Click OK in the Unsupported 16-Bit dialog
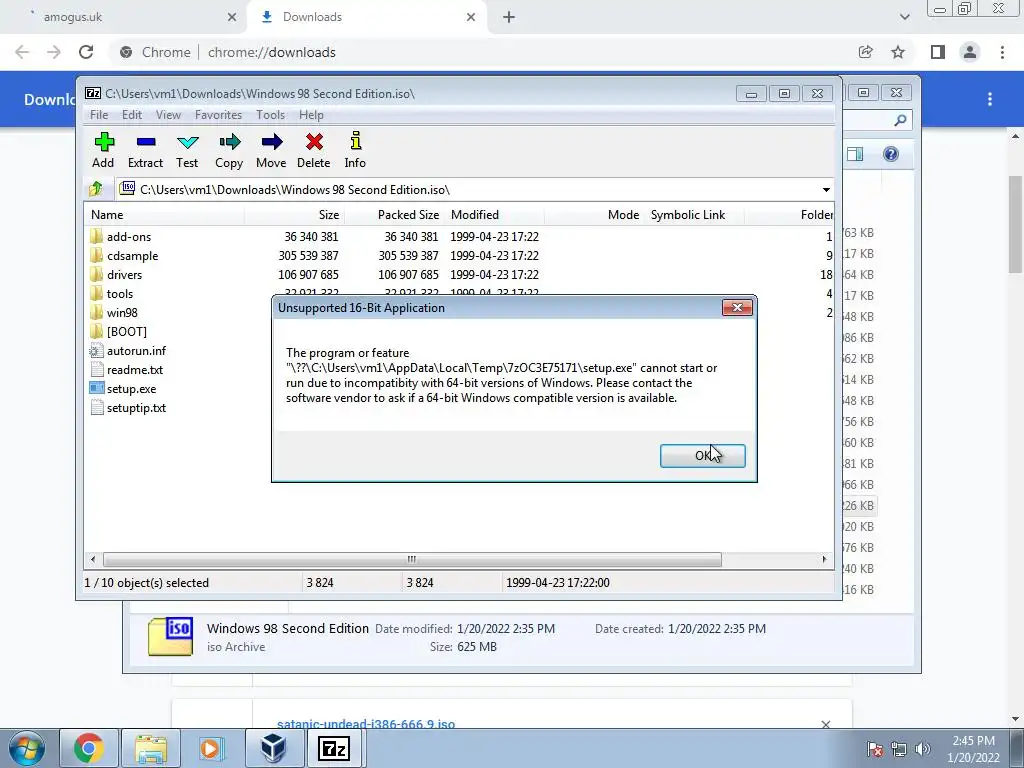 pyautogui.click(x=702, y=456)
